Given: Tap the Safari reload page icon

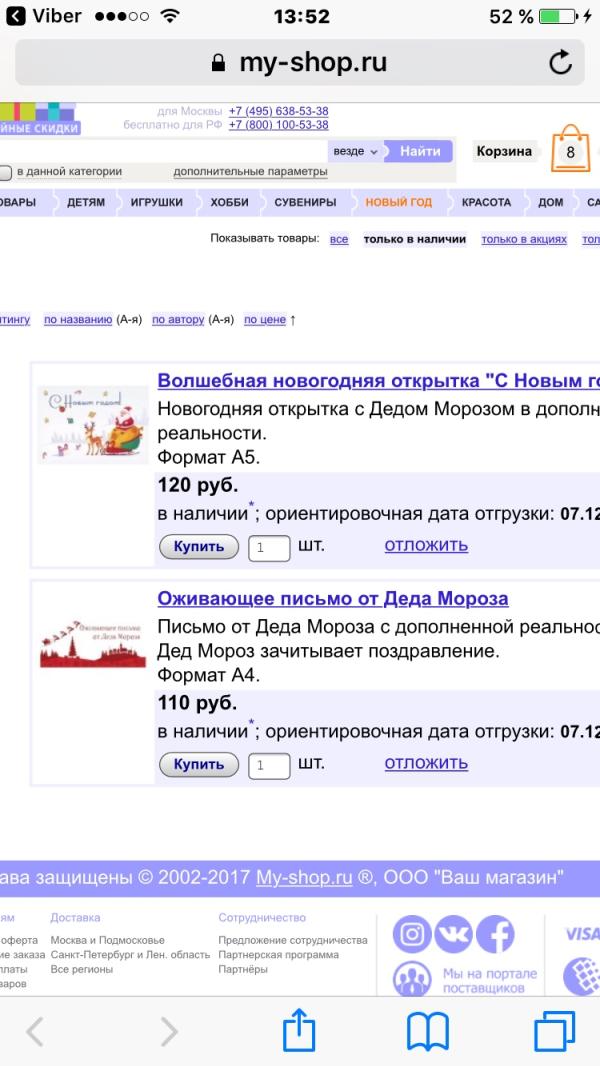Looking at the screenshot, I should pos(561,63).
